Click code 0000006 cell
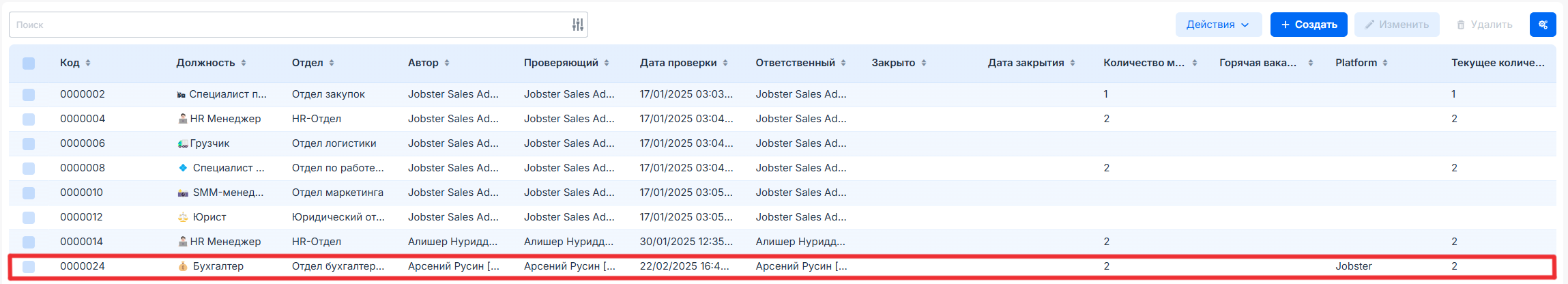 (83, 143)
